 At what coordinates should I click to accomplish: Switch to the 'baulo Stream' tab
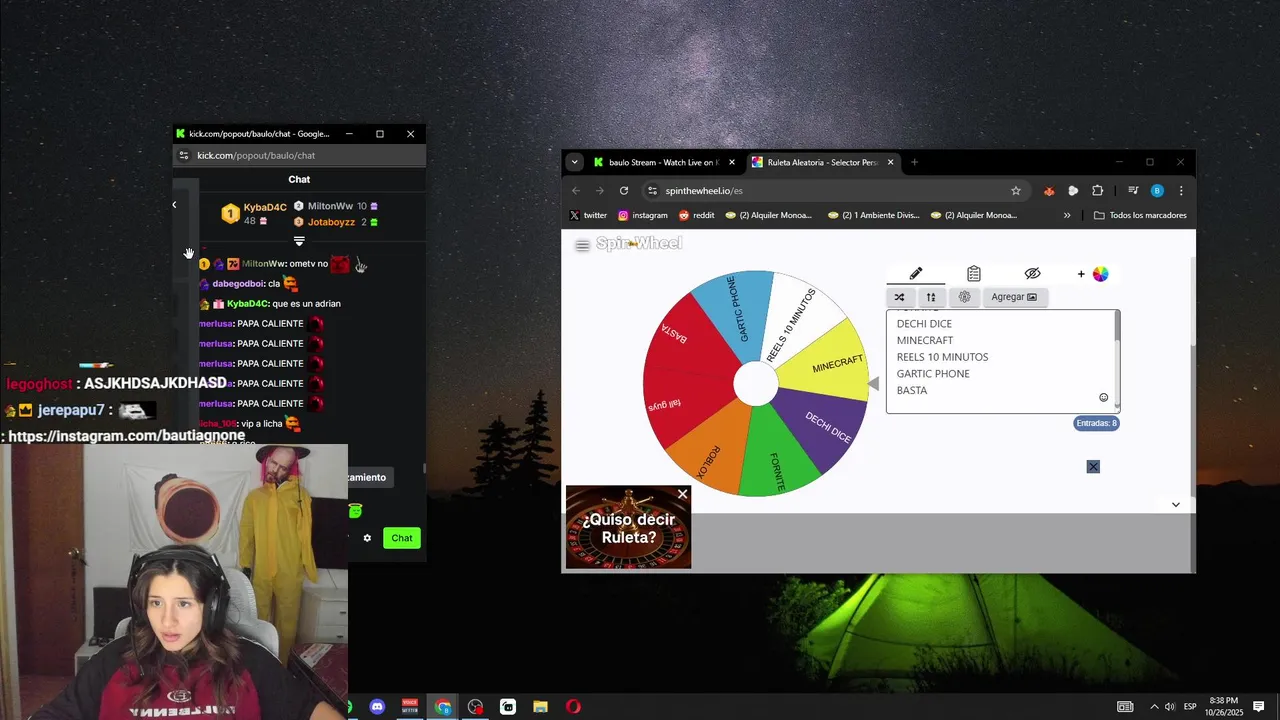(663, 162)
